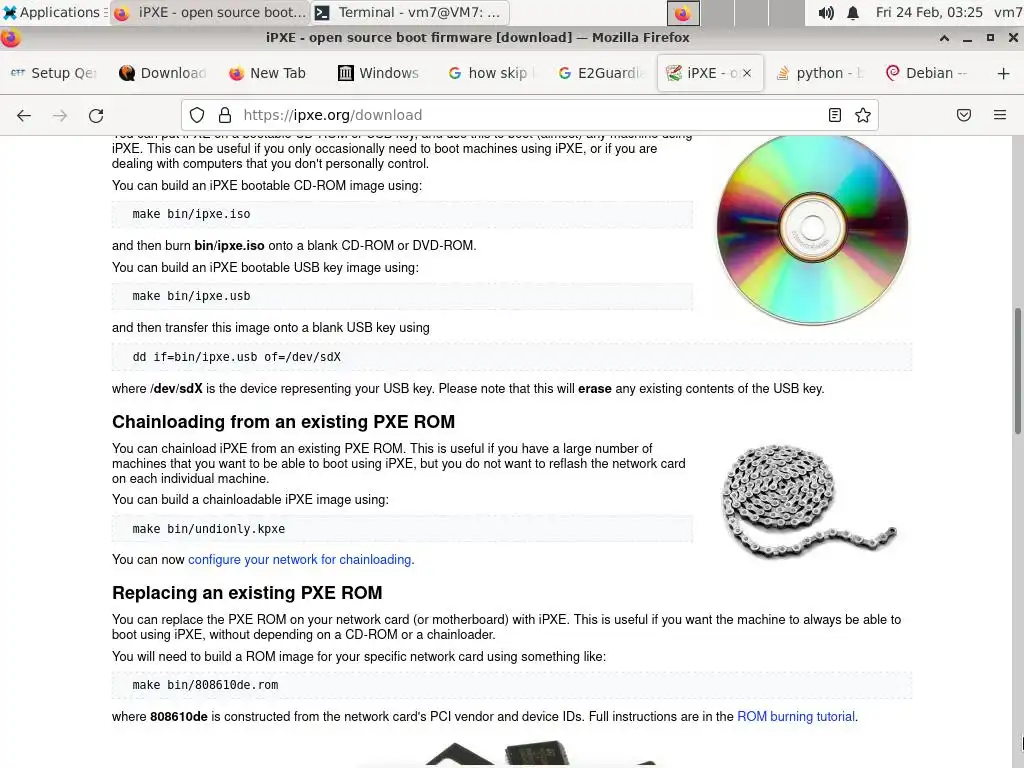The height and width of the screenshot is (768, 1024).
Task: Open the tracking protection shield icon
Action: coord(197,116)
